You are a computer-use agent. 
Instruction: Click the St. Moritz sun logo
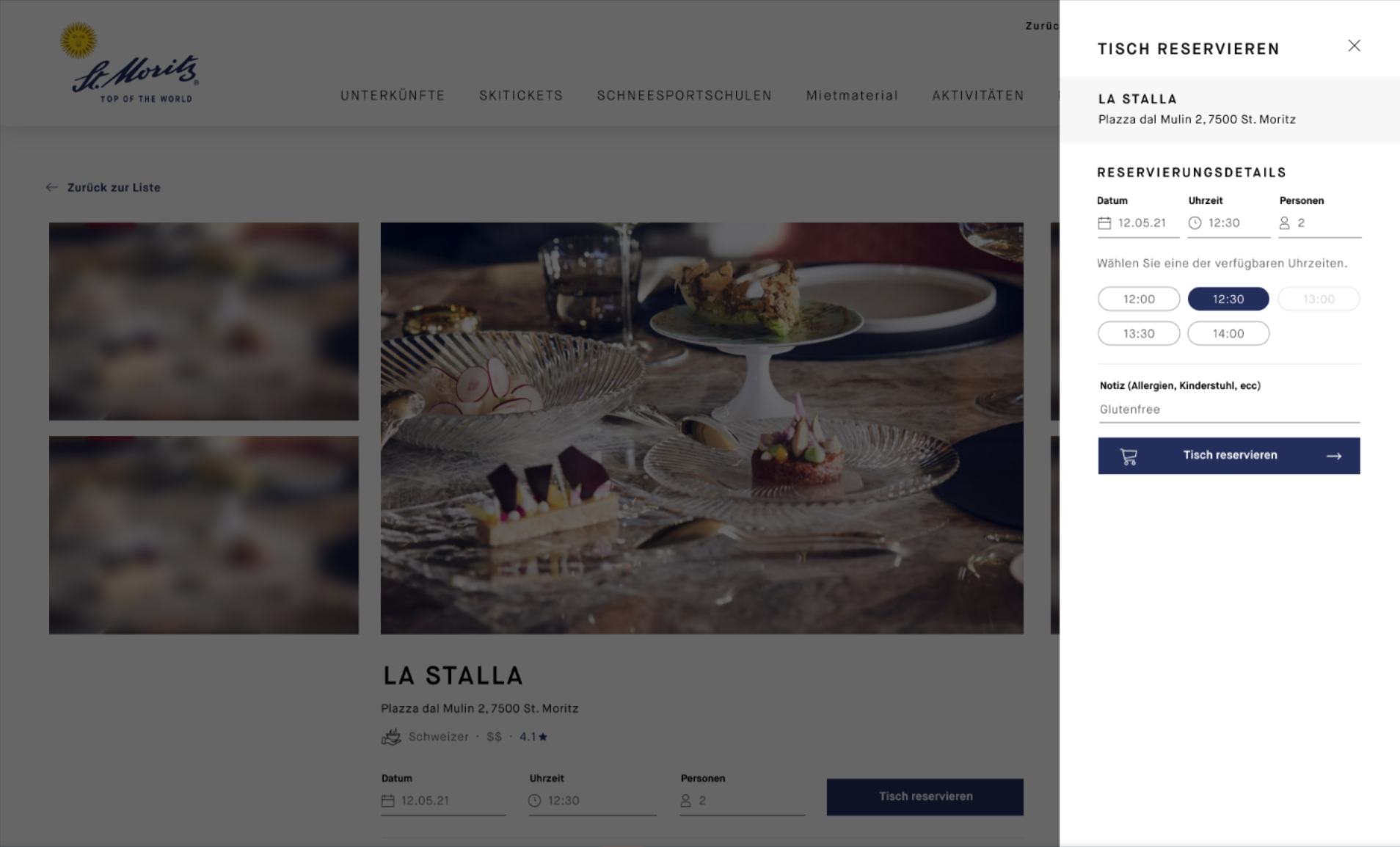click(78, 40)
